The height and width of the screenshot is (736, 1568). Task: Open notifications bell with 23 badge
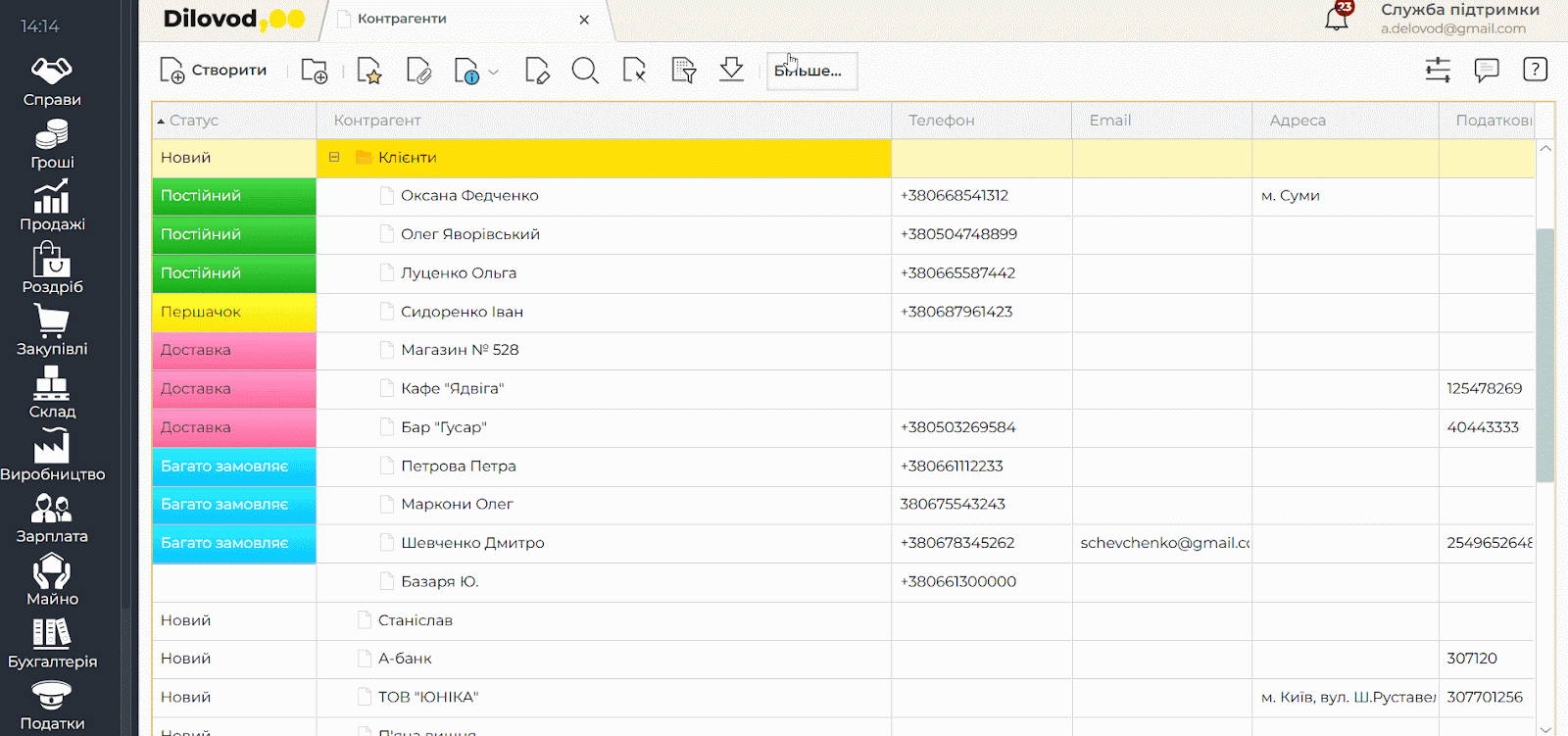(1337, 17)
